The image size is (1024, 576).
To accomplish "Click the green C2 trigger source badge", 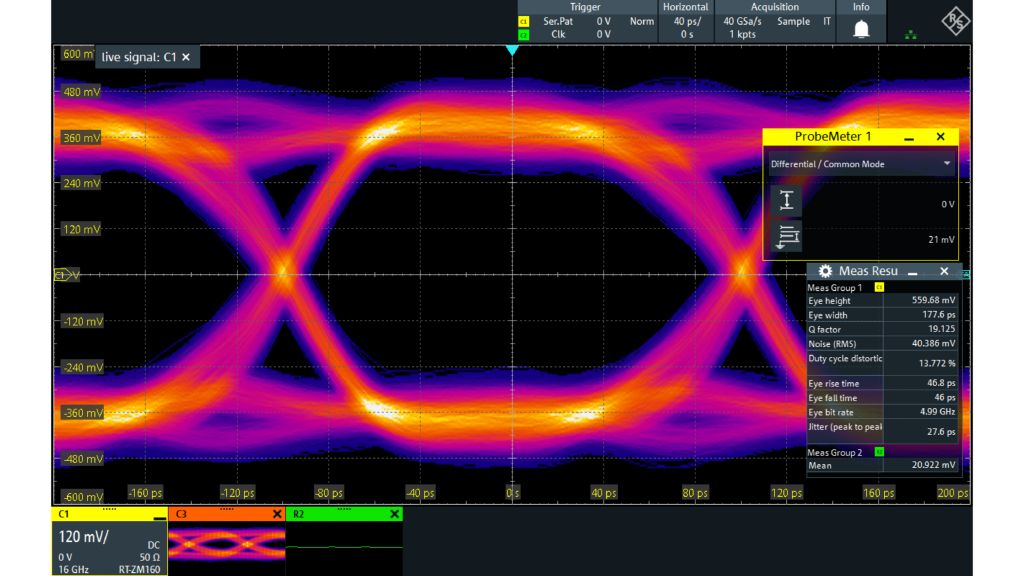I will tap(523, 34).
